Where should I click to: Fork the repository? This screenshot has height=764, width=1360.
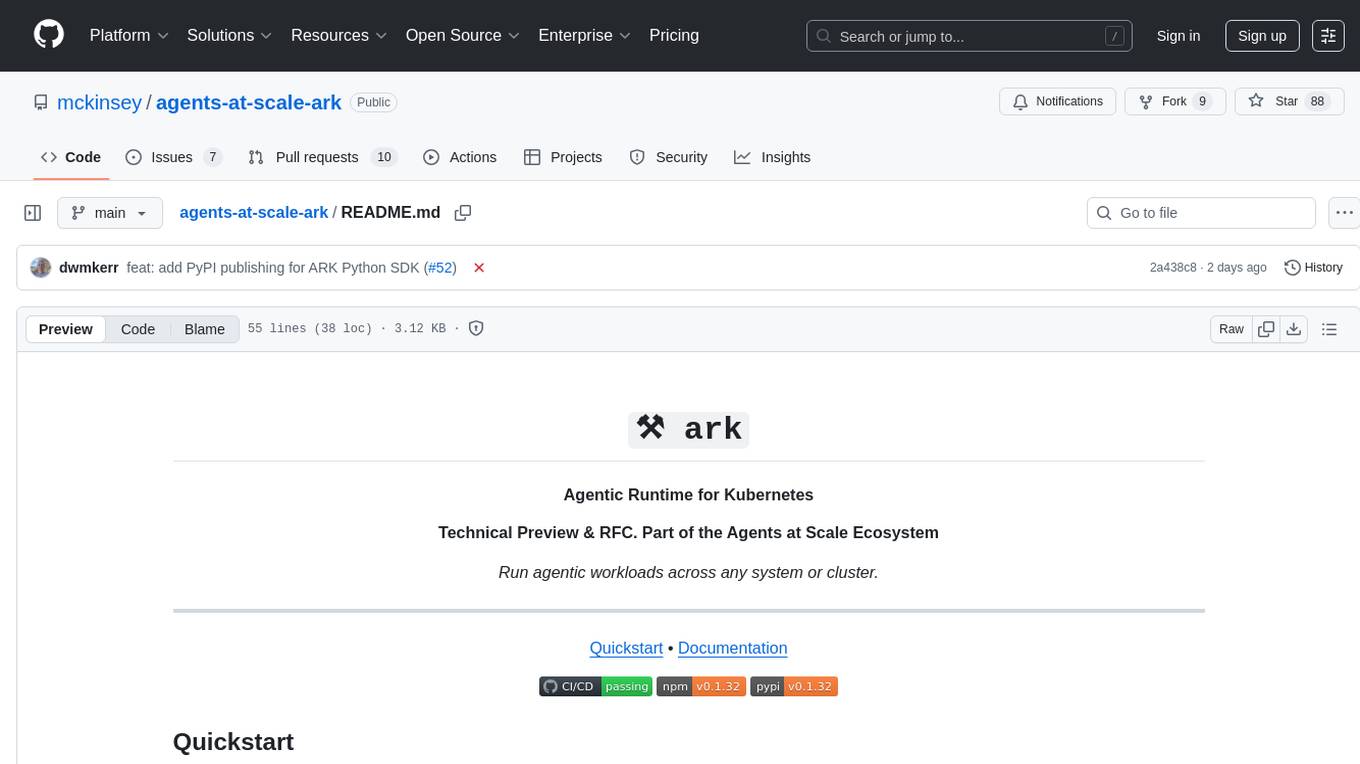[1175, 101]
